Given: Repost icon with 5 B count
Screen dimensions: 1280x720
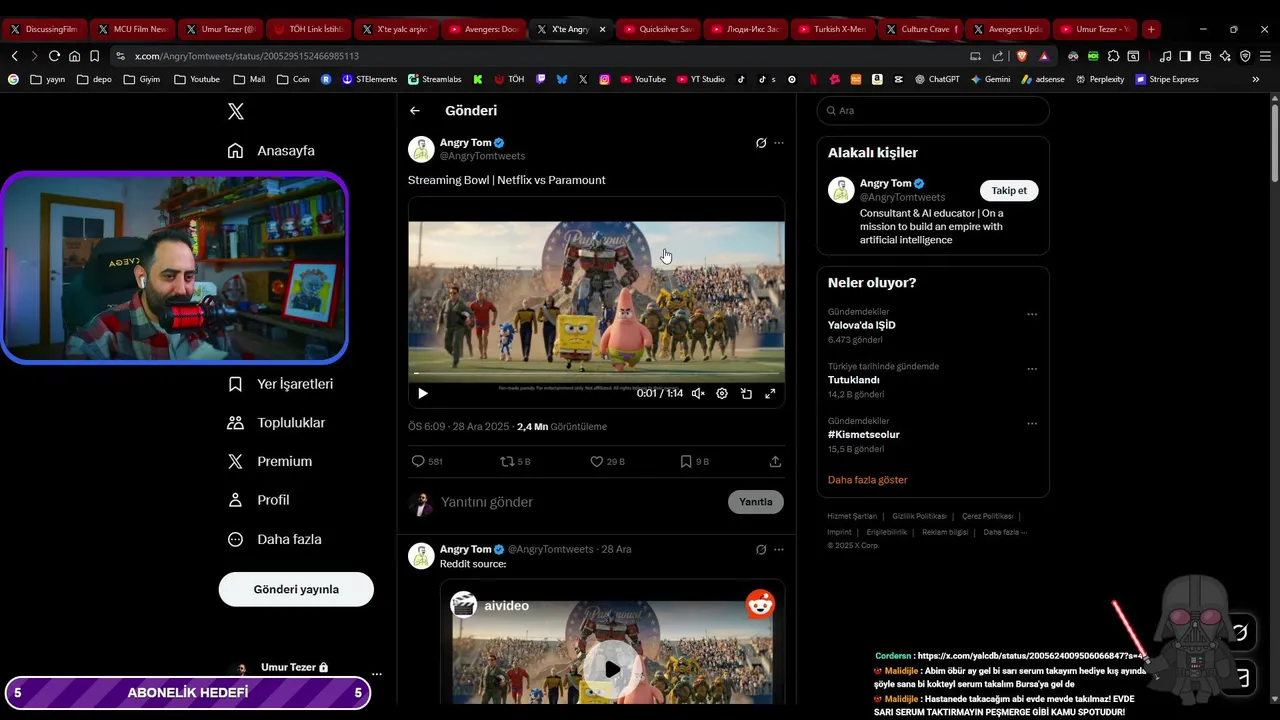Looking at the screenshot, I should 515,461.
